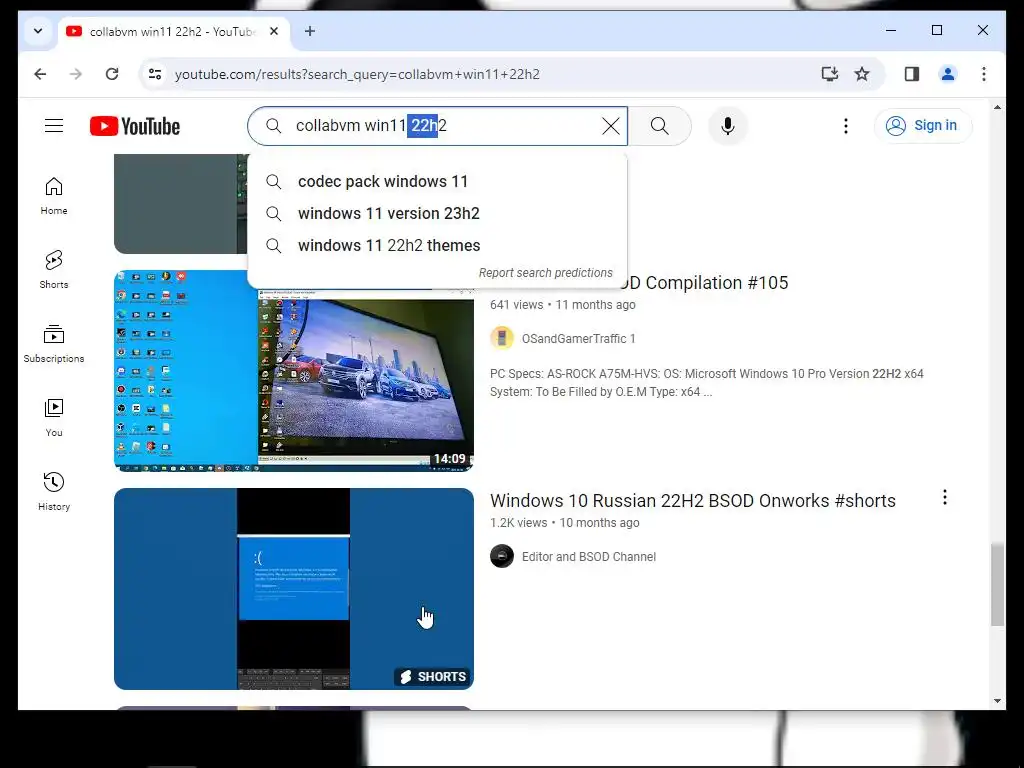Click scrollbar down arrow
1024x768 pixels.
[x=997, y=701]
